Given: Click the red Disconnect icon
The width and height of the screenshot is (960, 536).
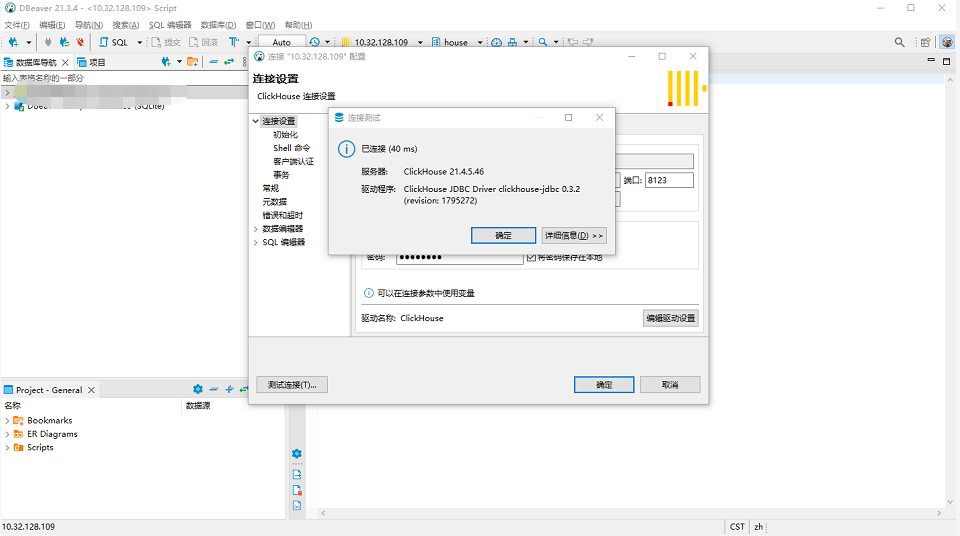Looking at the screenshot, I should coord(80,42).
